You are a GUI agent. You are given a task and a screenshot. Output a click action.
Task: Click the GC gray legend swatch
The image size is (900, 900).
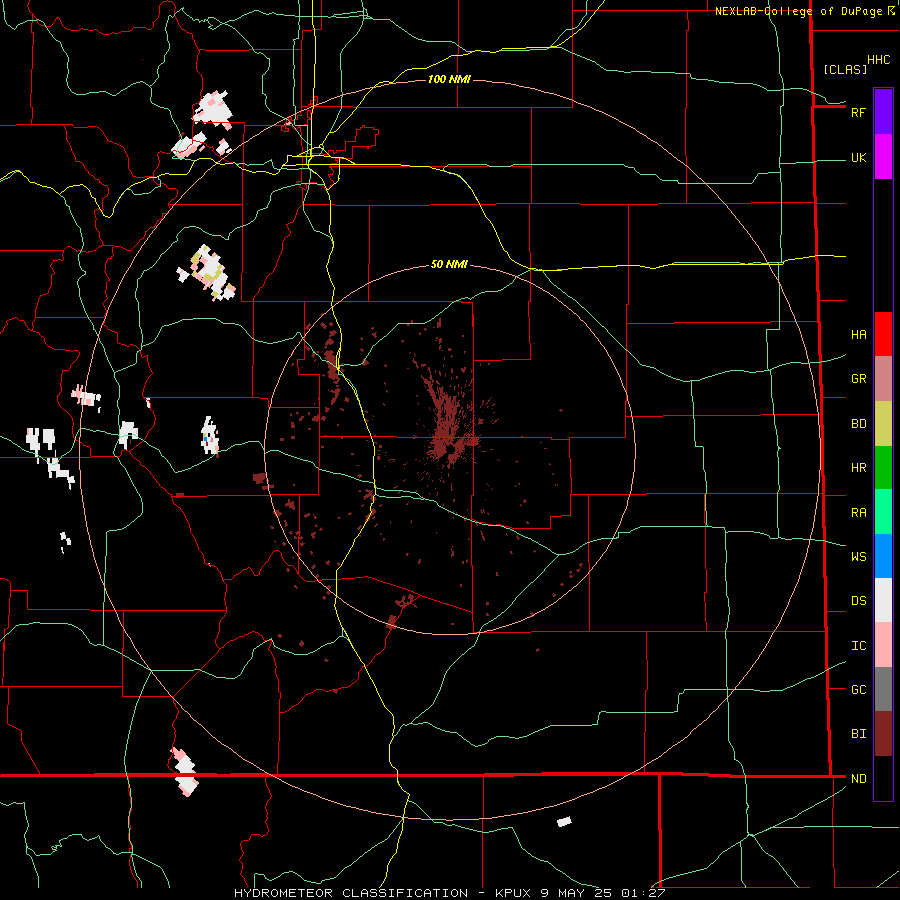coord(883,689)
